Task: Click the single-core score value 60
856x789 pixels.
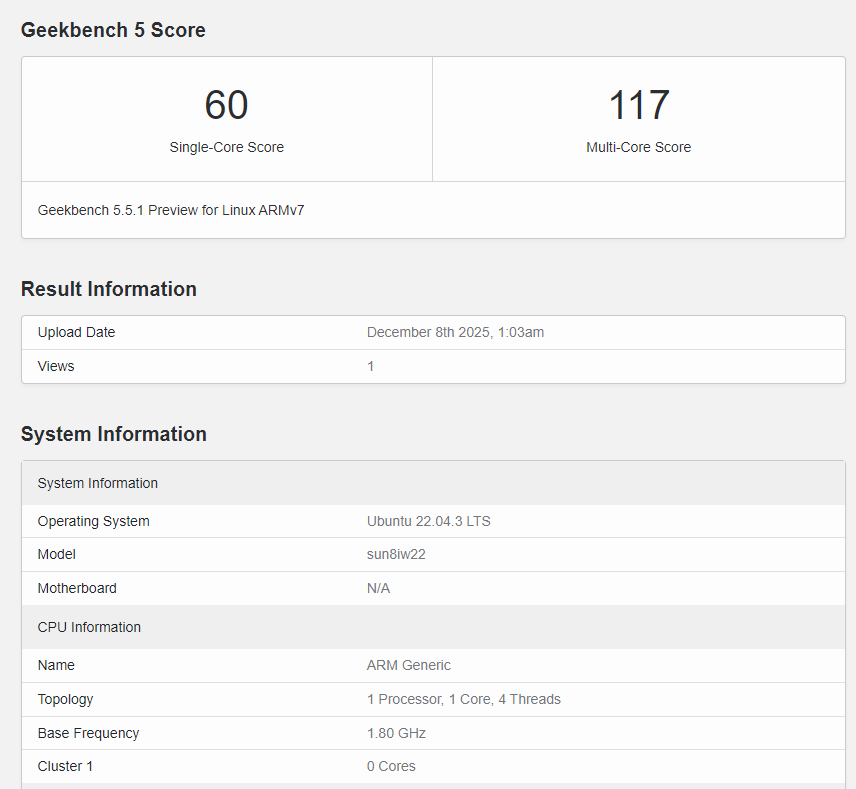Action: 227,105
